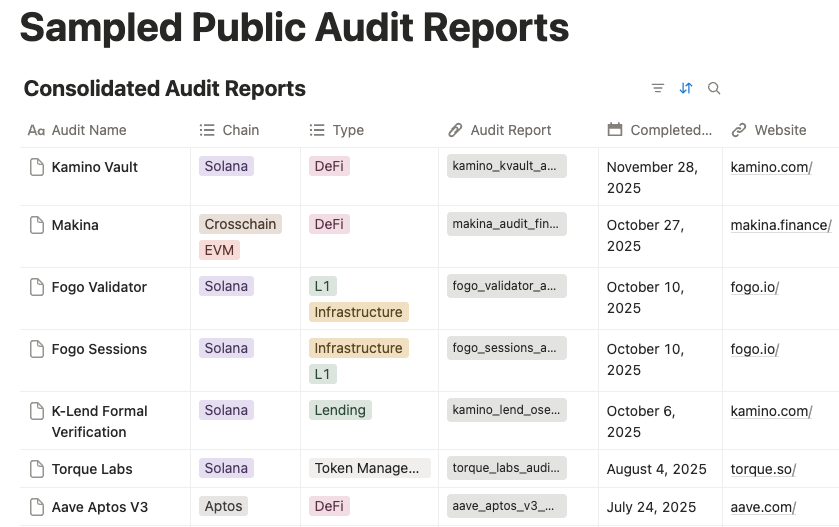This screenshot has width=839, height=527.
Task: Click the page icon beside Kamino Vault
Action: coord(36,167)
